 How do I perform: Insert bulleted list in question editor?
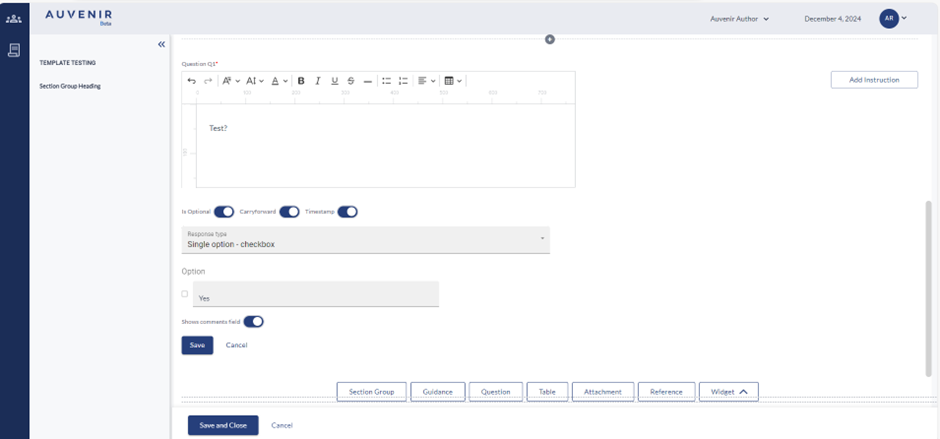pos(387,81)
